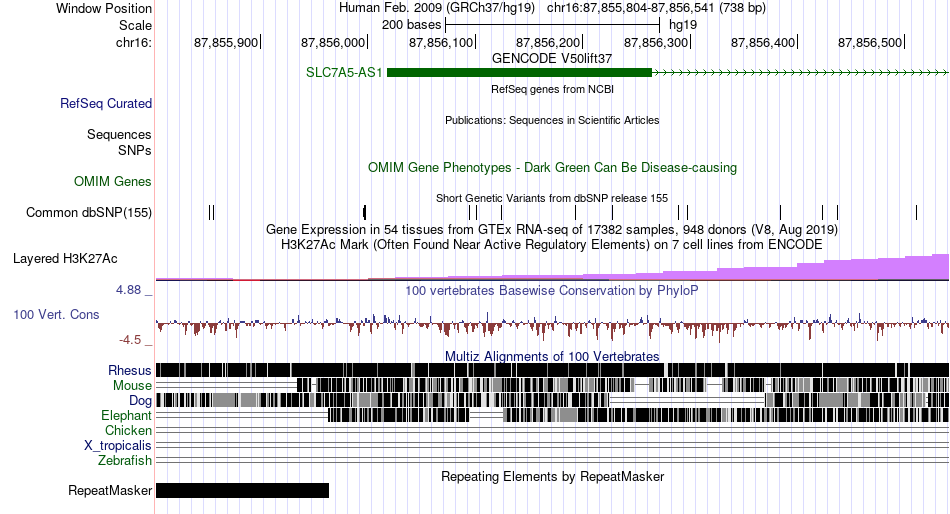Click the 100 Vert. Cons track label

(x=56, y=315)
